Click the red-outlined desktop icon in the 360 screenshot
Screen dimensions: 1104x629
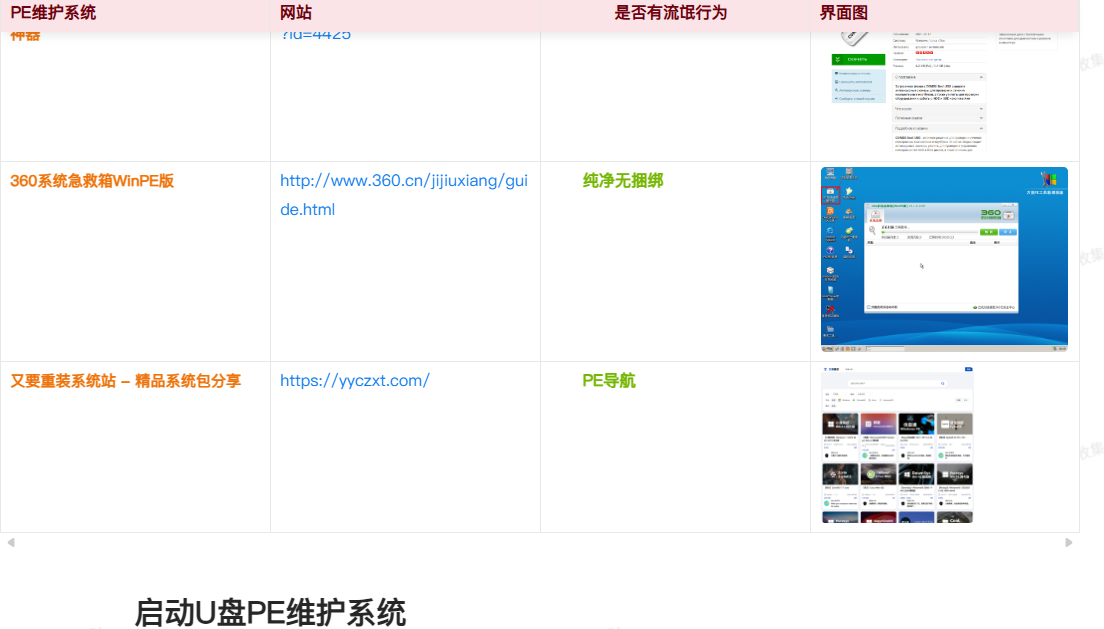tap(830, 196)
